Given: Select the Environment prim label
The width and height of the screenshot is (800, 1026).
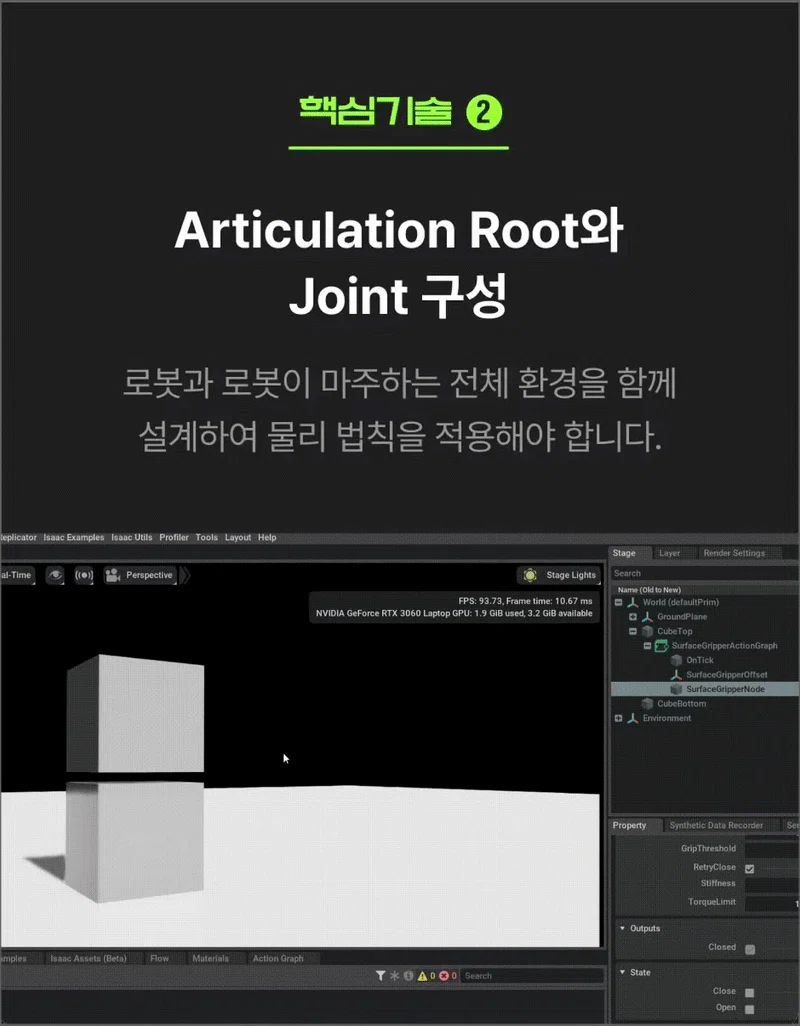Looking at the screenshot, I should pyautogui.click(x=667, y=718).
